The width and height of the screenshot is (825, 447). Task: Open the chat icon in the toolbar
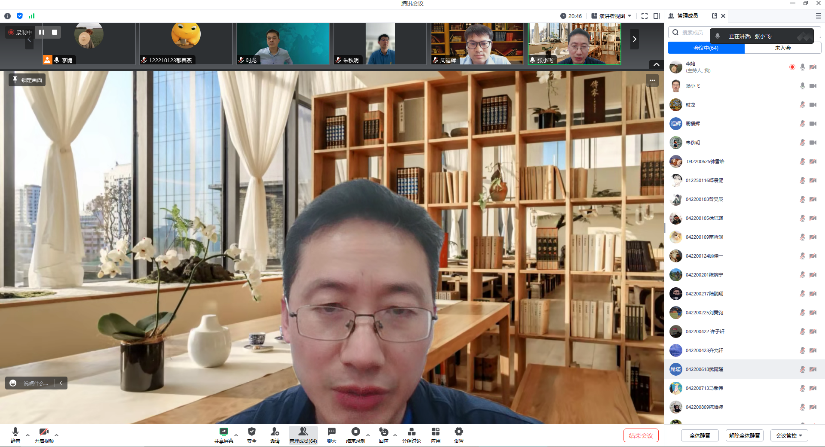[331, 432]
